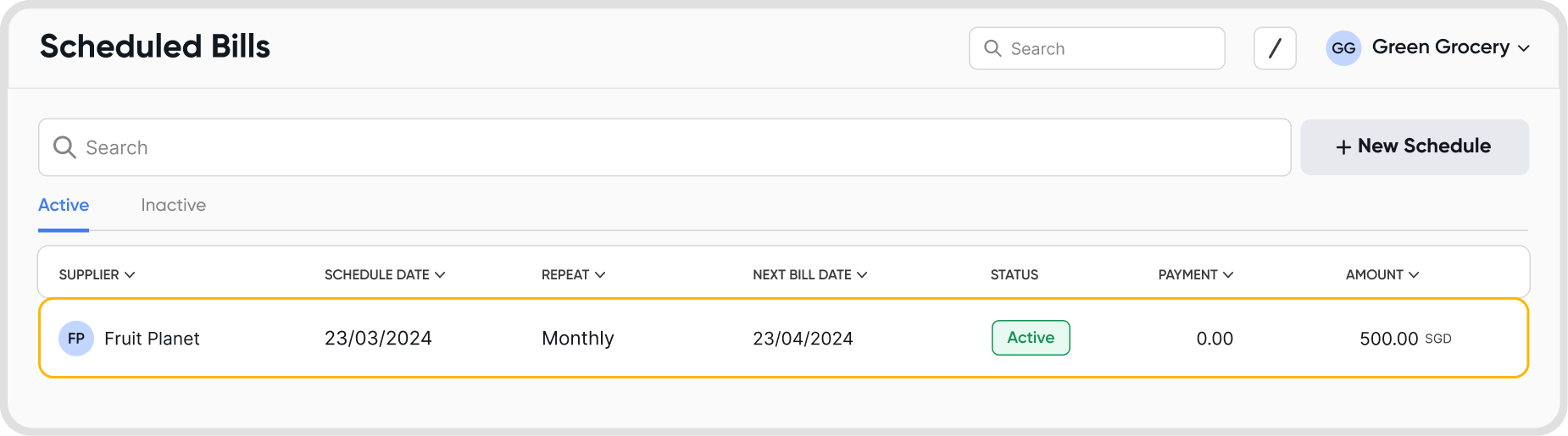This screenshot has height=436, width=1568.
Task: Sort by Next Bill Date column
Action: (x=809, y=275)
